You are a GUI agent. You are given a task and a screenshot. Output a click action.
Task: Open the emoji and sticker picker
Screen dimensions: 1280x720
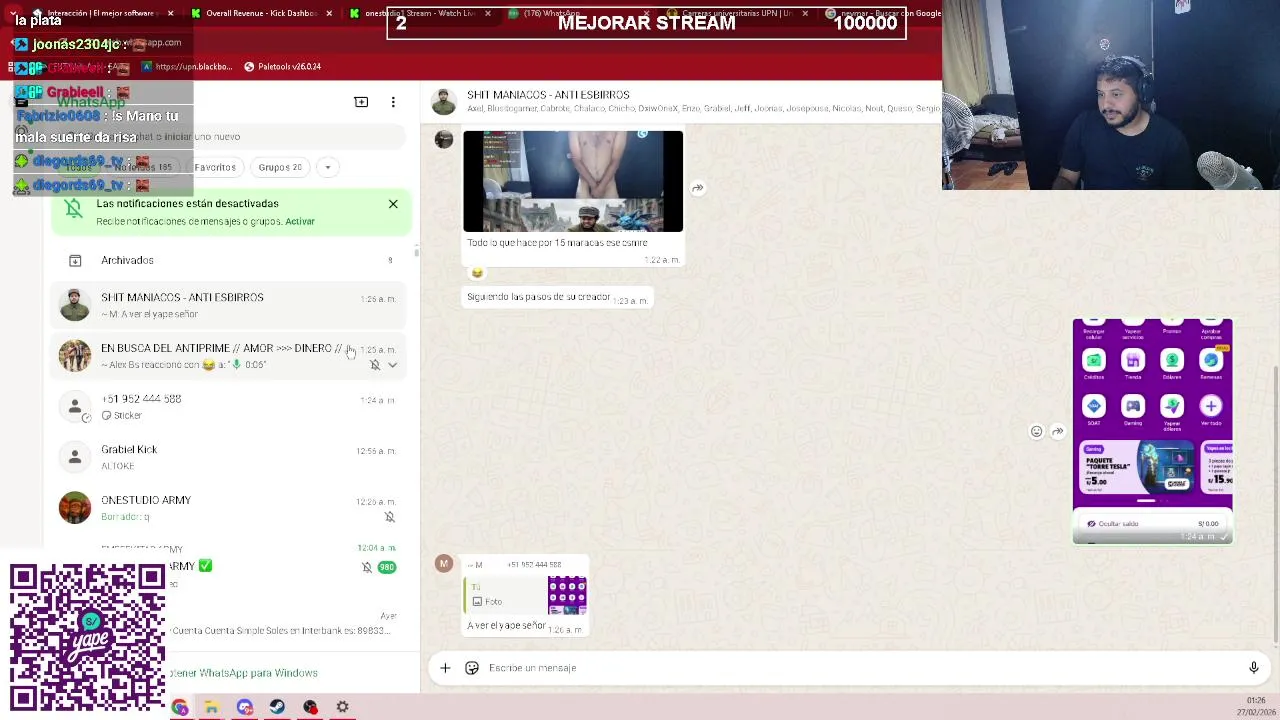(x=472, y=668)
